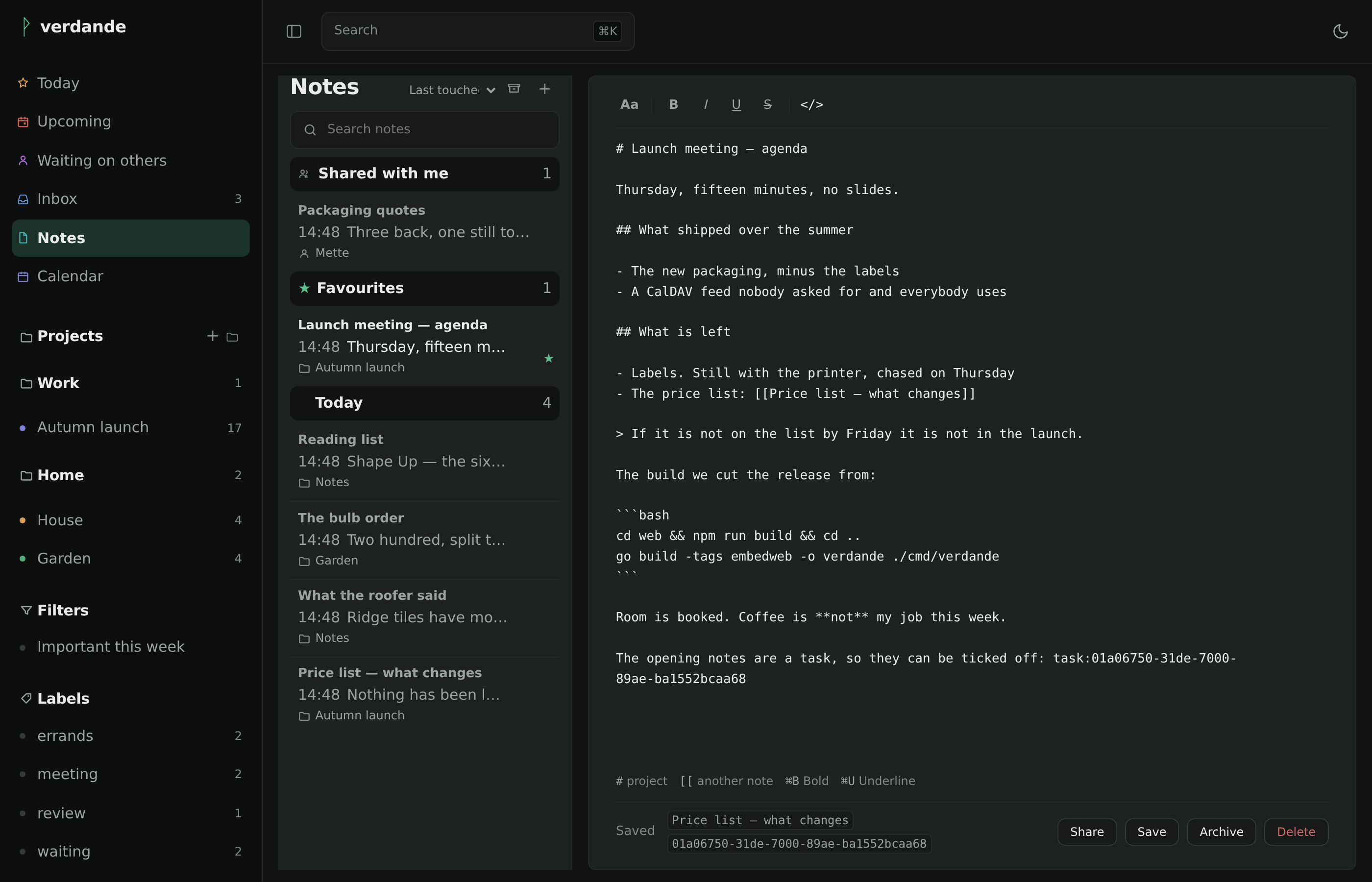Select the review label
Screen dimensions: 1372x882
point(130,813)
